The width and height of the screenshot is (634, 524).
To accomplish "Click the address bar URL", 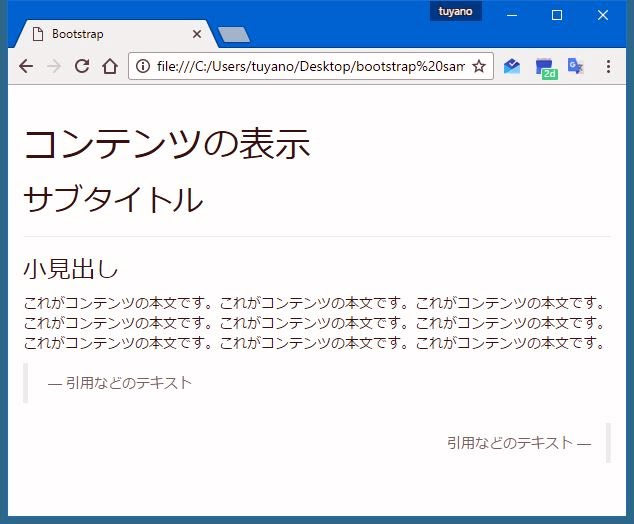I will 310,66.
